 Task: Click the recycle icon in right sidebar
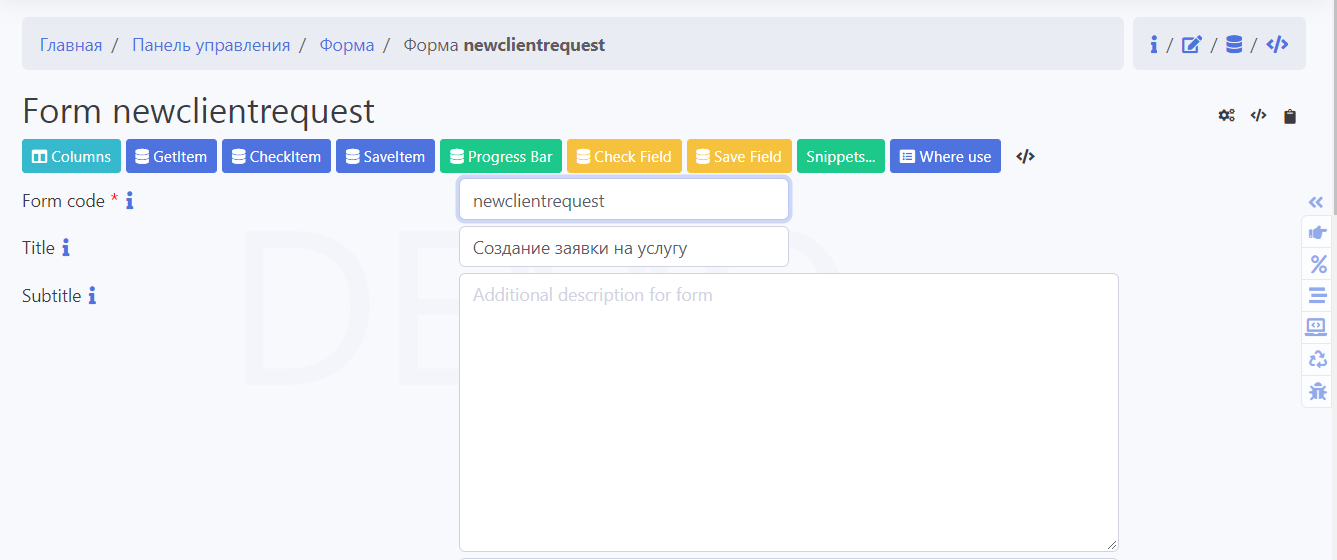[1318, 359]
